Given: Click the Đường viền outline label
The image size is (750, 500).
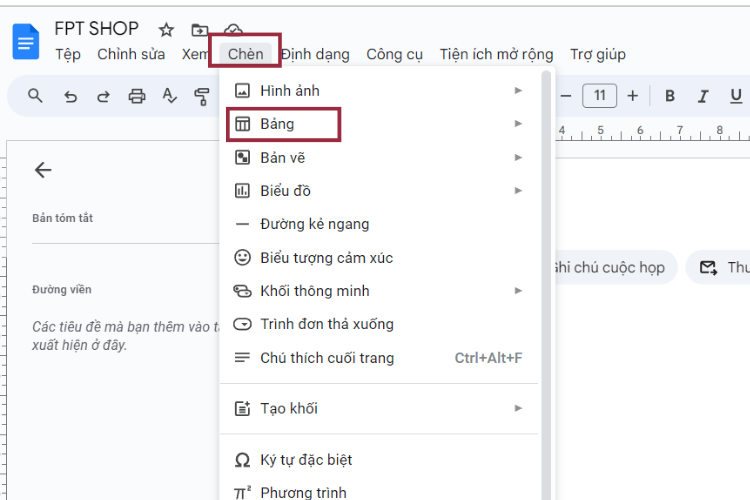Looking at the screenshot, I should pyautogui.click(x=62, y=289).
